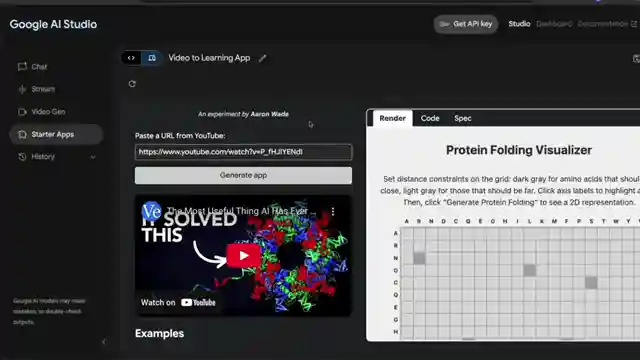Open the YouTube video three-dot menu
Viewport: 640px width, 360px height.
click(333, 211)
